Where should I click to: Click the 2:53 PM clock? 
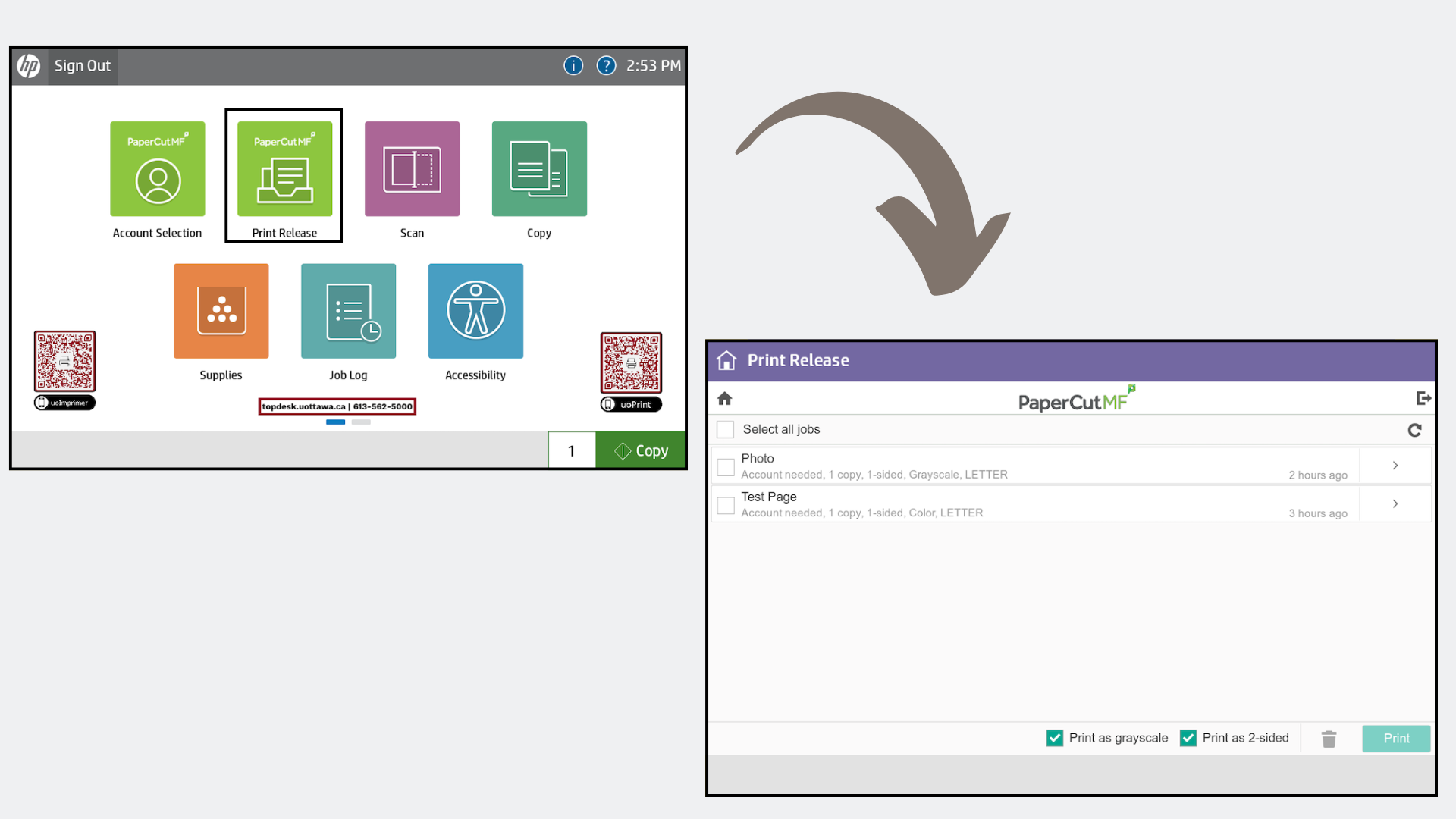click(x=654, y=66)
